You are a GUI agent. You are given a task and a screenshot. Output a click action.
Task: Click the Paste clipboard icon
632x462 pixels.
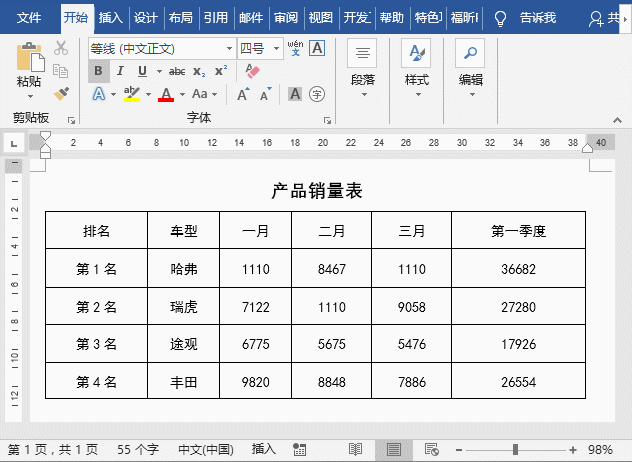click(30, 57)
